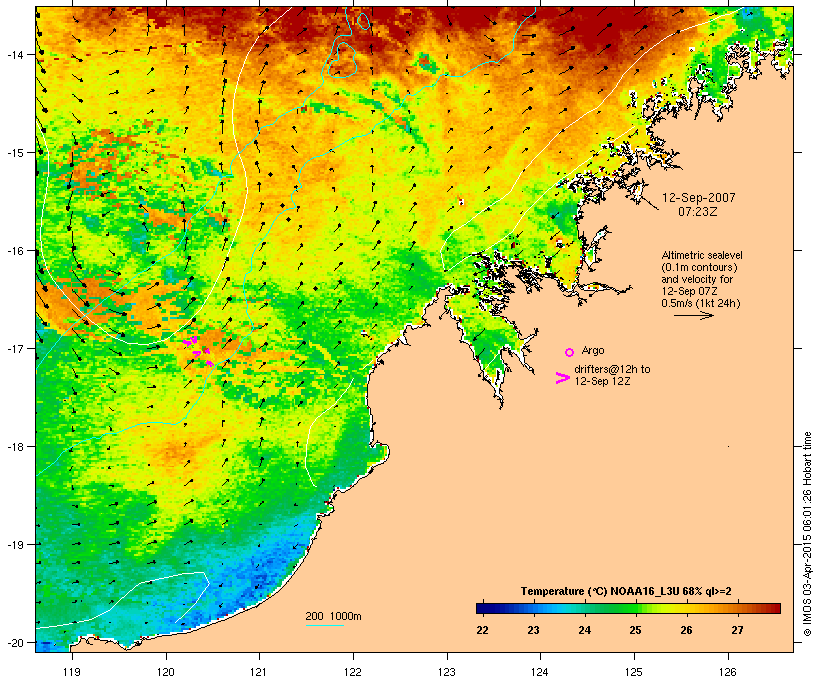Click the dark blue end of temperature colorbar
Screen dimensions: 820x680
tap(484, 608)
